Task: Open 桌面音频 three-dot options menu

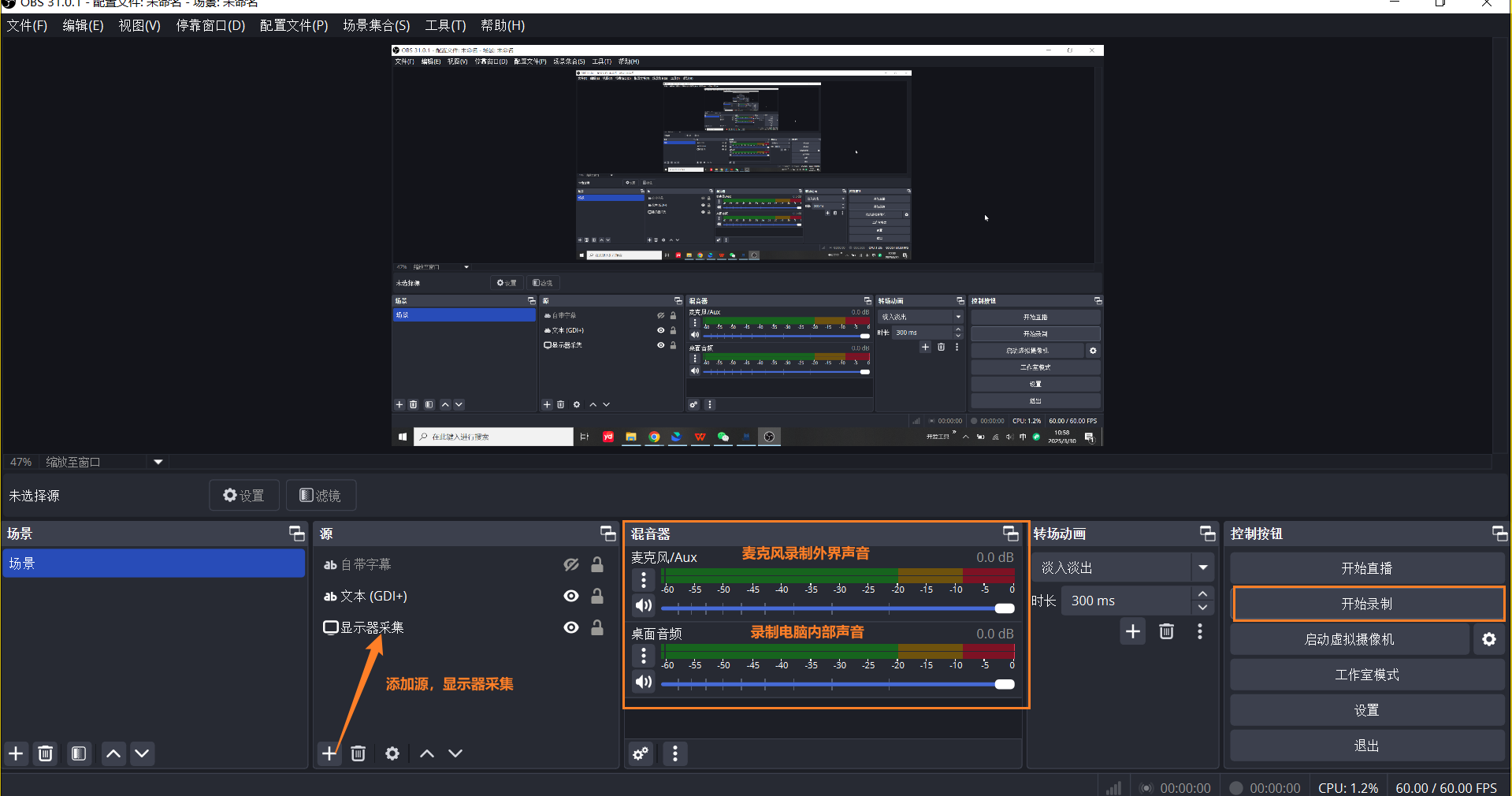Action: (644, 656)
